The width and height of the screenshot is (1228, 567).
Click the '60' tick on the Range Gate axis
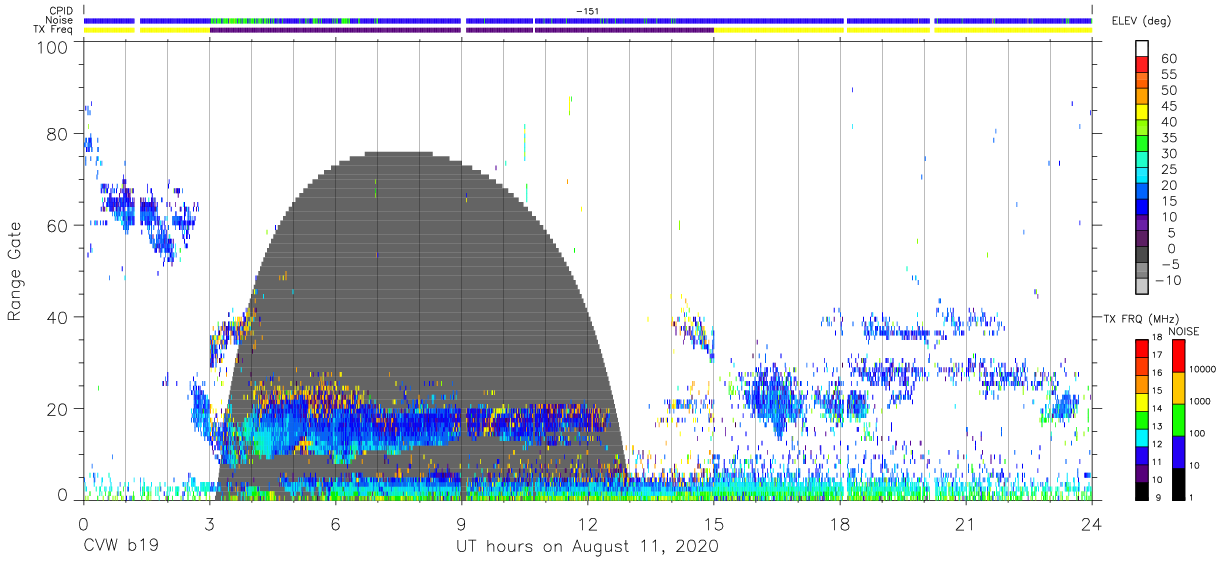(x=56, y=226)
